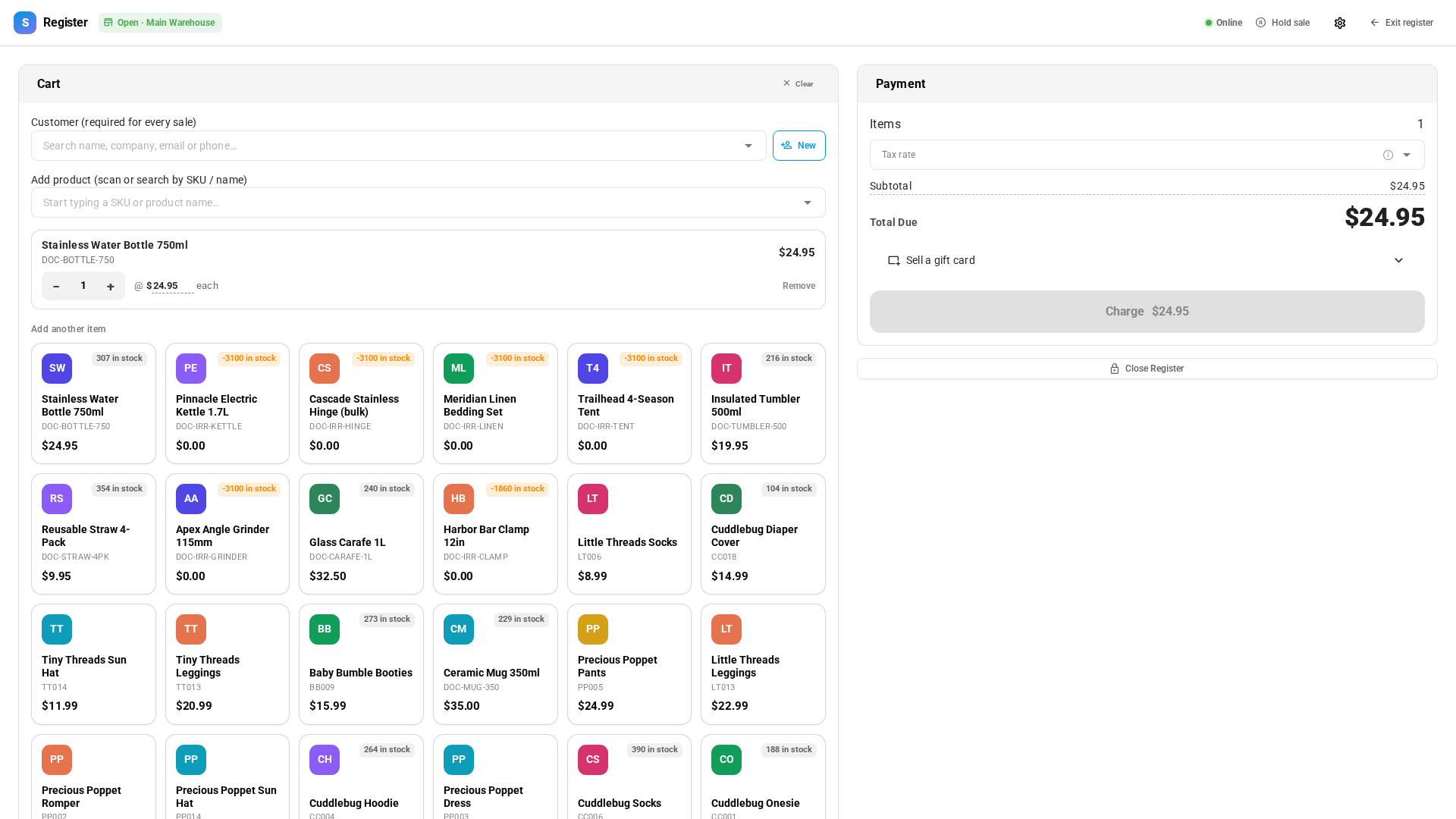Viewport: 1456px width, 819px height.
Task: Click the Hold sale button
Action: [1282, 23]
